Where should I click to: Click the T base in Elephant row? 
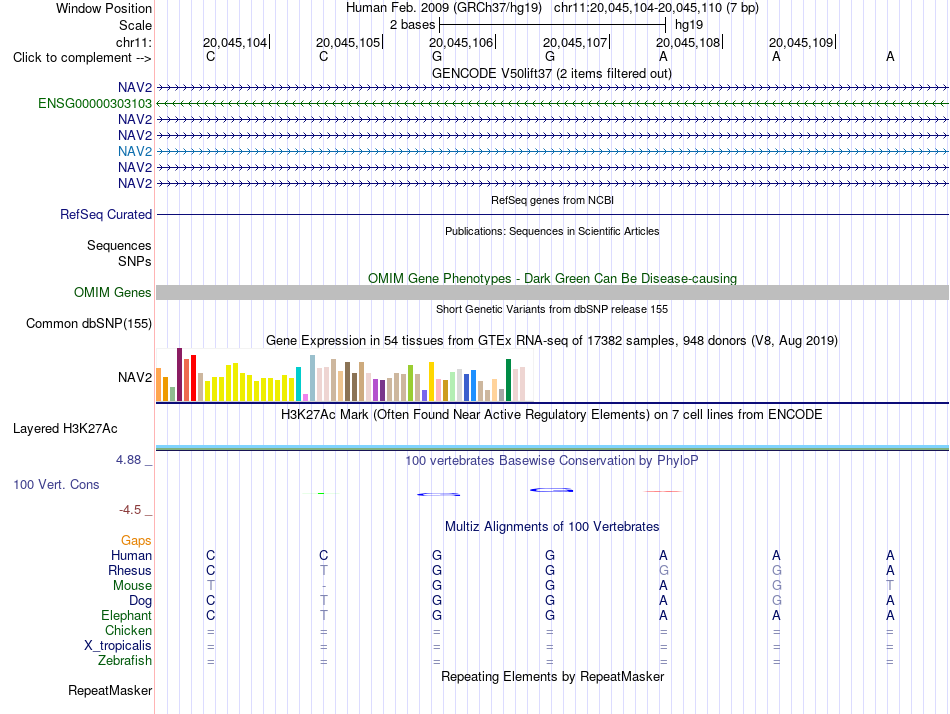(x=324, y=616)
